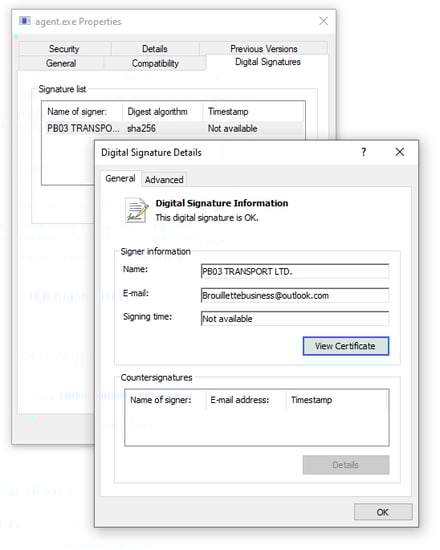The height and width of the screenshot is (550, 440).
Task: Click the sha256 digest algorithm cell
Action: 141,128
